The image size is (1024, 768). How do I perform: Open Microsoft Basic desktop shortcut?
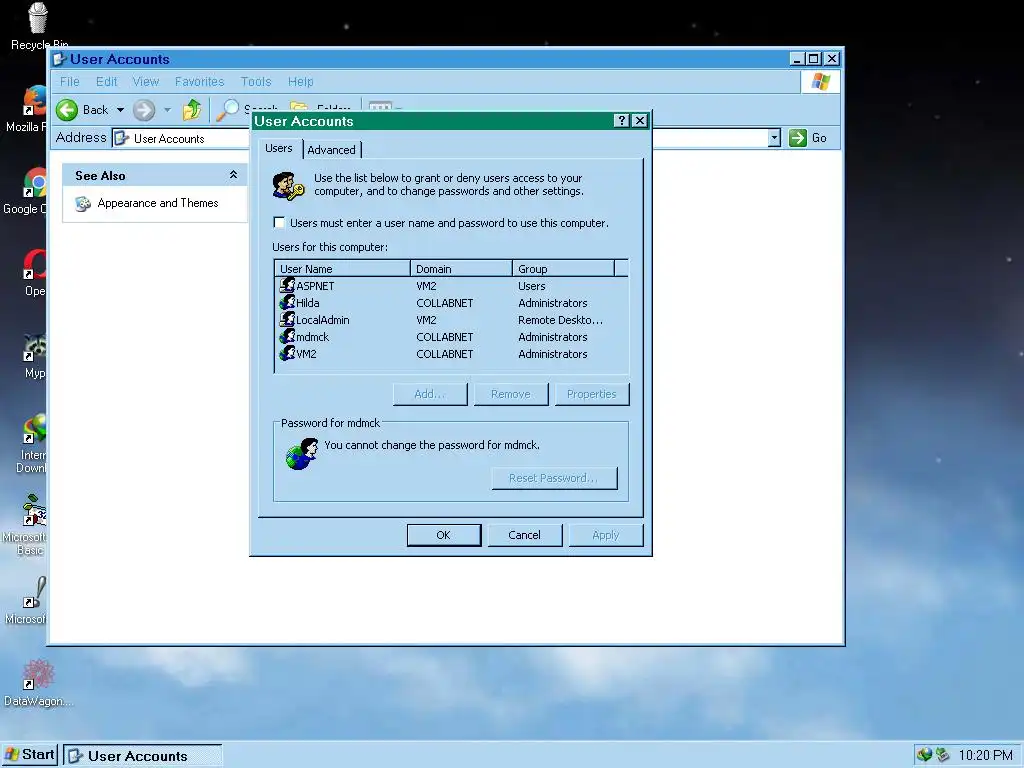[35, 511]
